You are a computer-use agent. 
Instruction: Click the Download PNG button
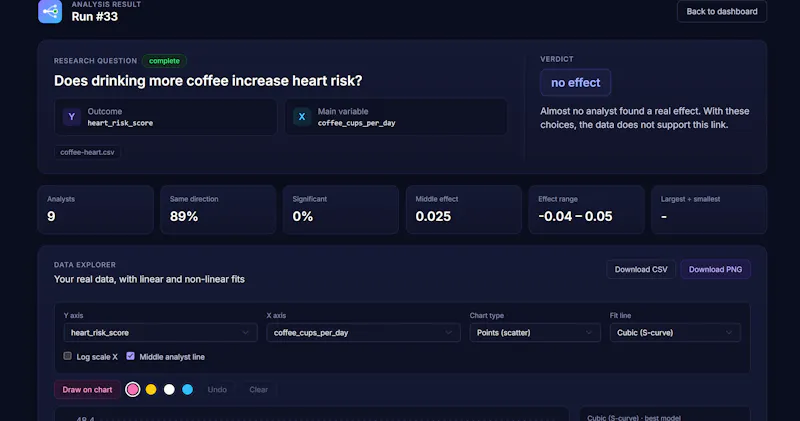[x=715, y=269]
